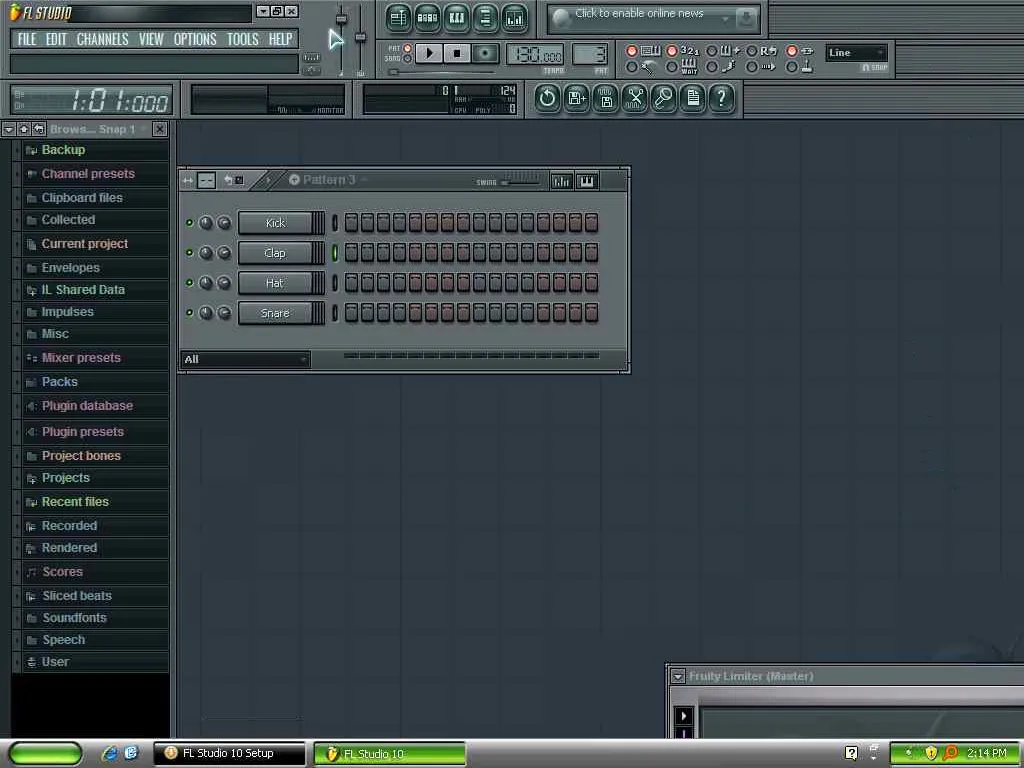Open the All channel group filter dropdown
This screenshot has height=768, width=1024.
(x=246, y=359)
